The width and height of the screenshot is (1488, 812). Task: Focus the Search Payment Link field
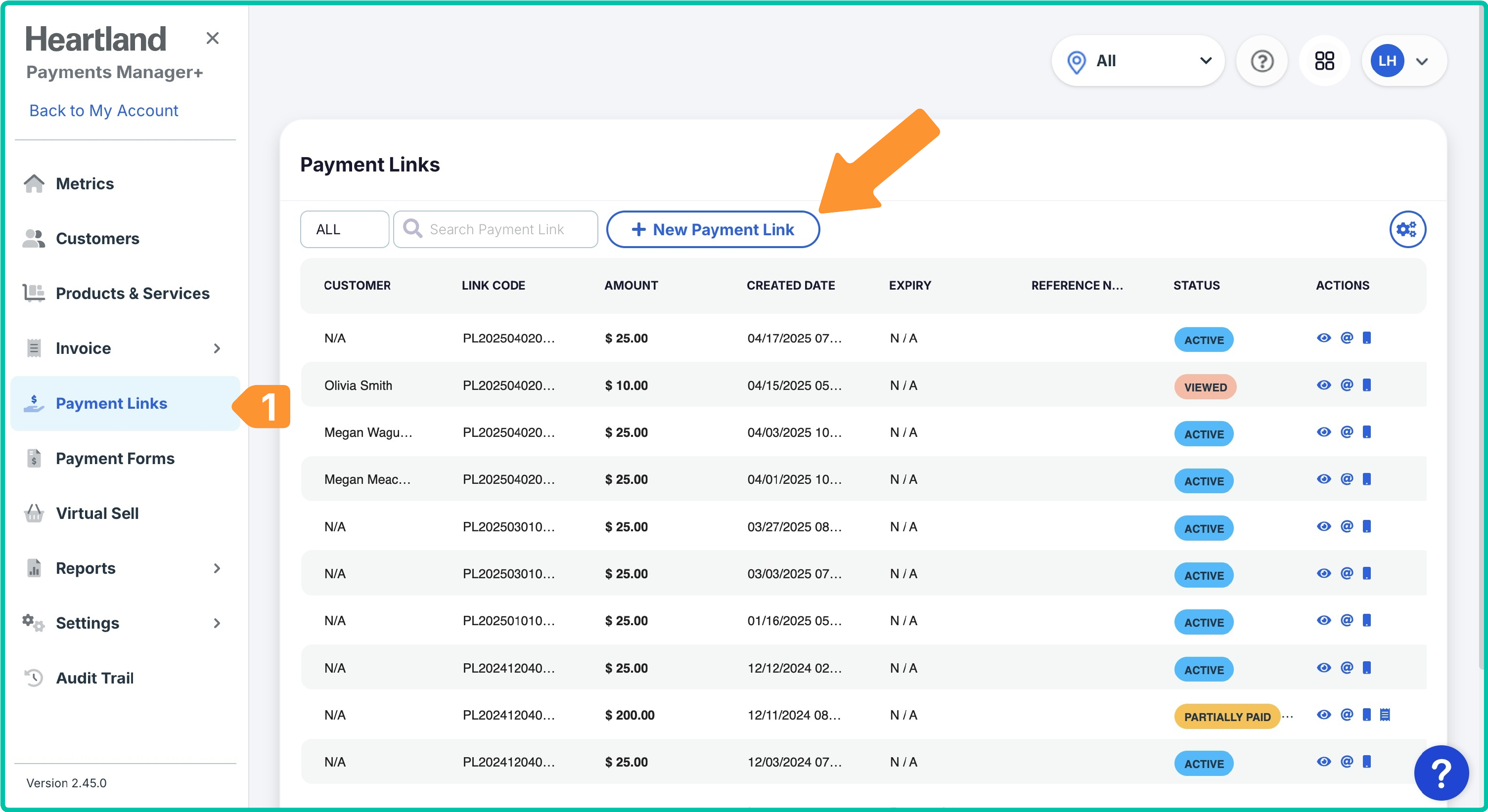[495, 229]
